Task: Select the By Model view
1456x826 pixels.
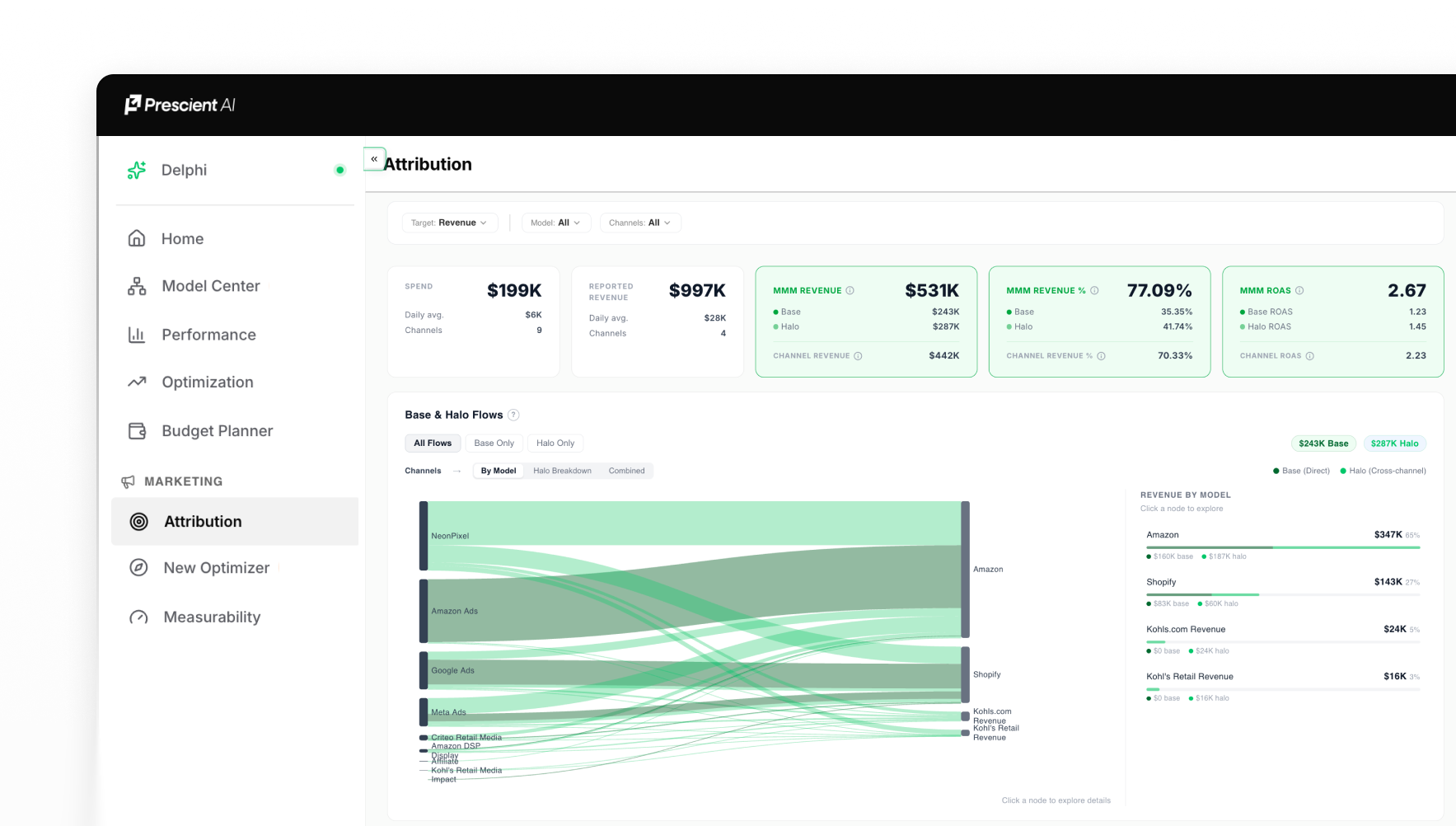Action: [x=499, y=471]
